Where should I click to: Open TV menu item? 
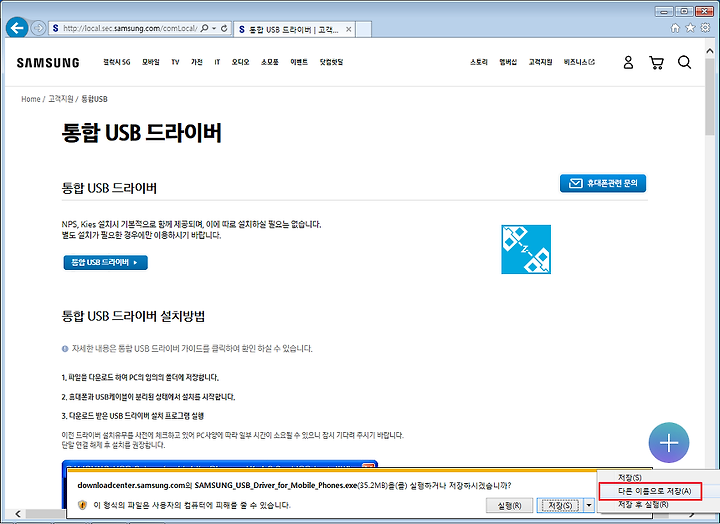175,62
